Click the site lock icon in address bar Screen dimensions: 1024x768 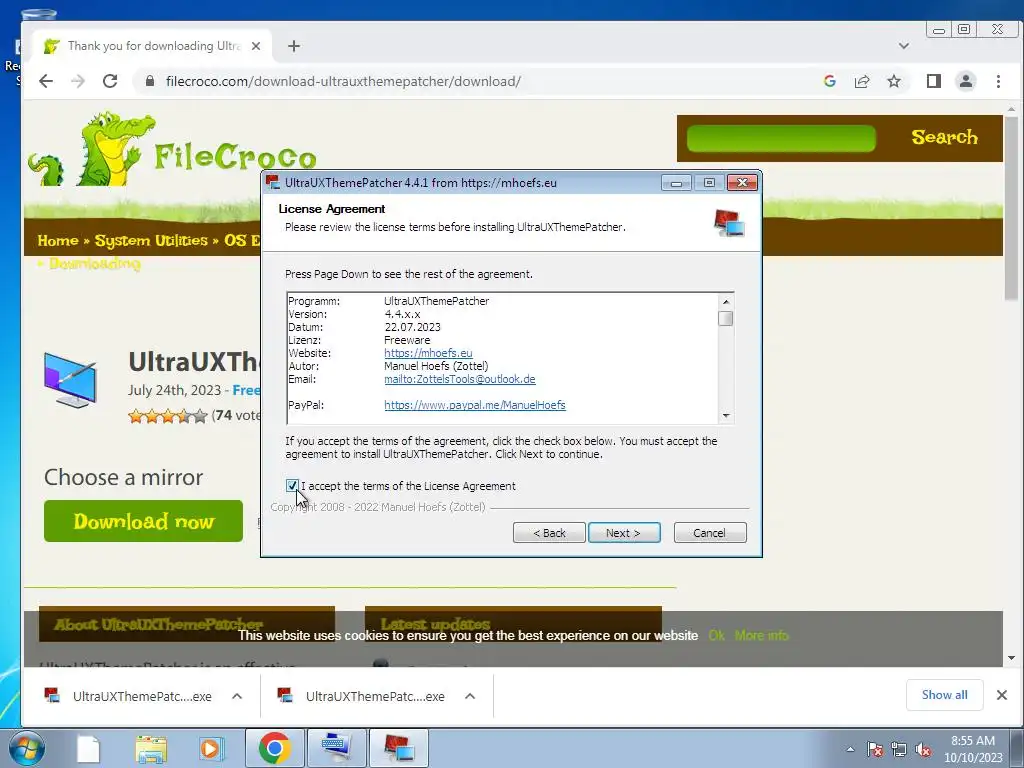[150, 81]
